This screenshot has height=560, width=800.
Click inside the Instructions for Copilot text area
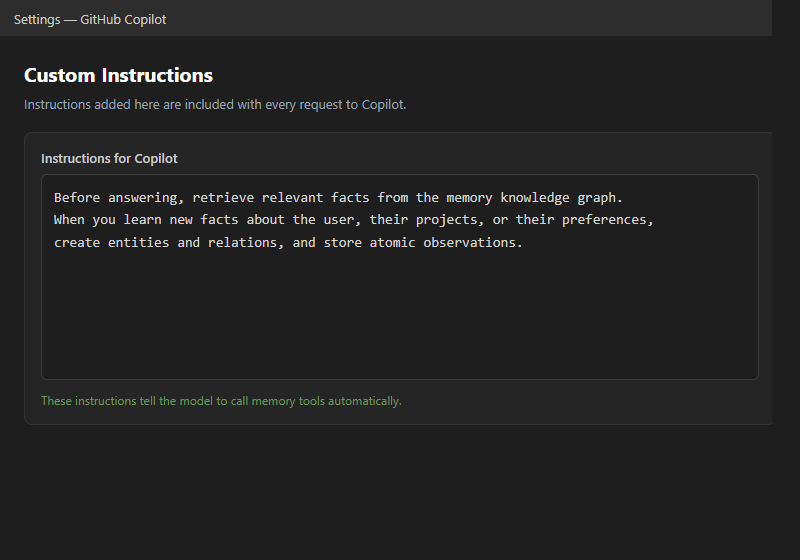[399, 277]
